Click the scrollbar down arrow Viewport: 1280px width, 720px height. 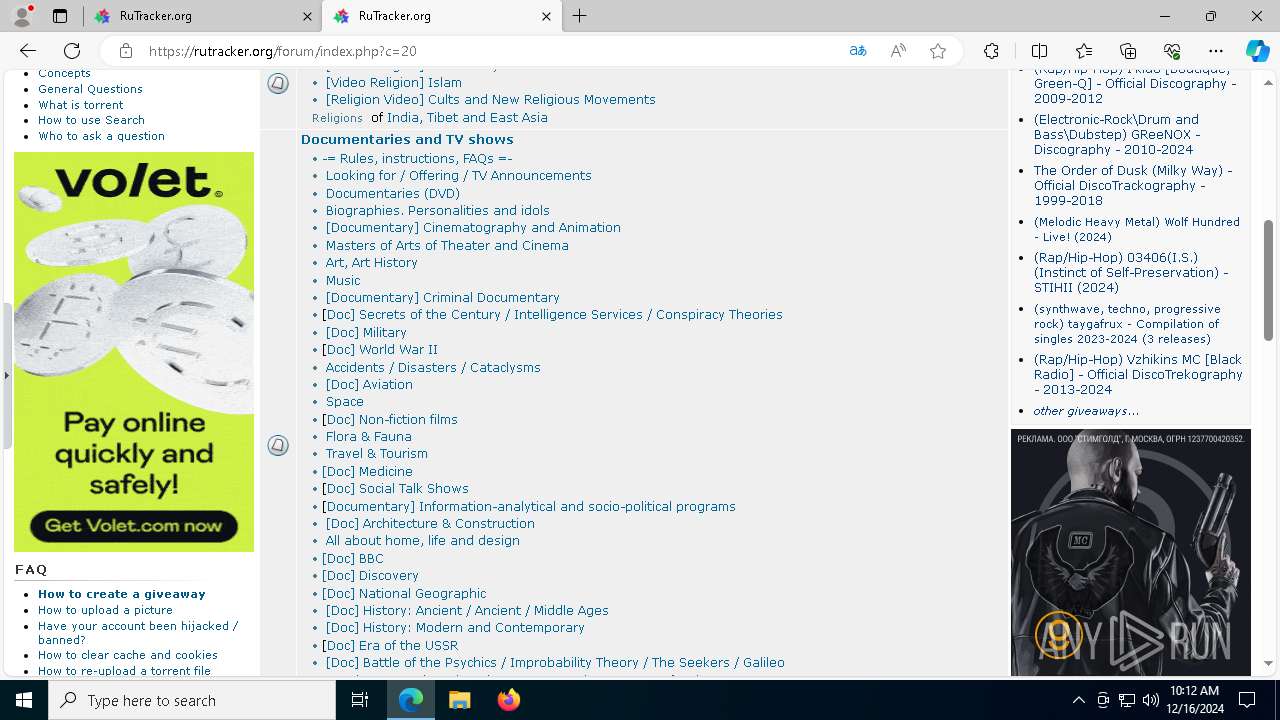1269,663
